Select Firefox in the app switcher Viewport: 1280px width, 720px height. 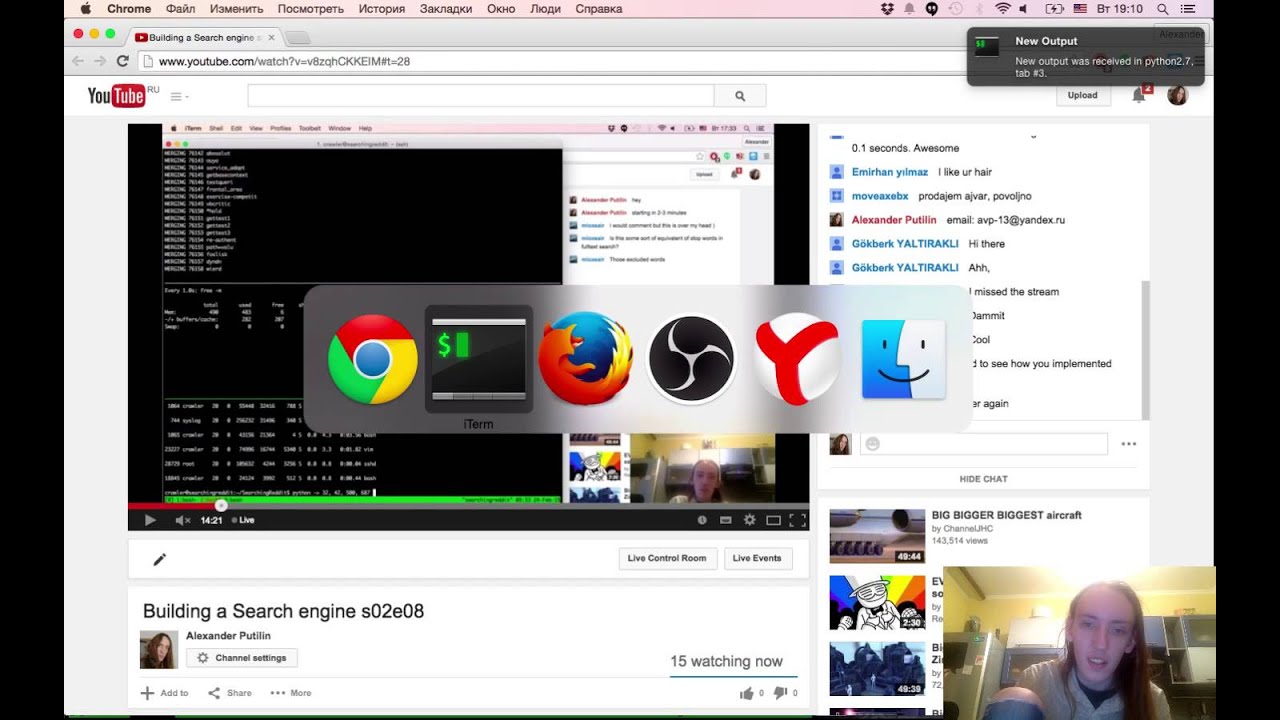[585, 359]
